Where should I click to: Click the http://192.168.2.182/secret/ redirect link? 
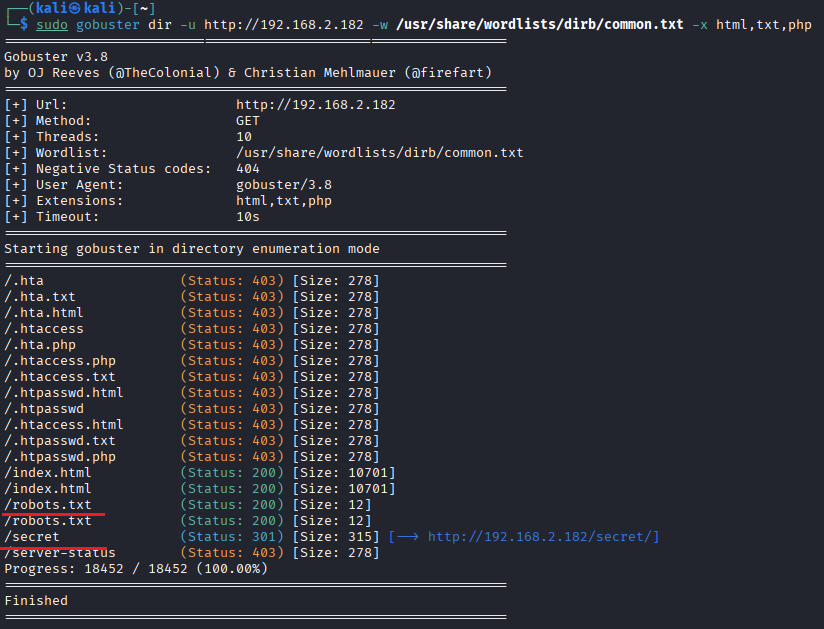coord(543,537)
